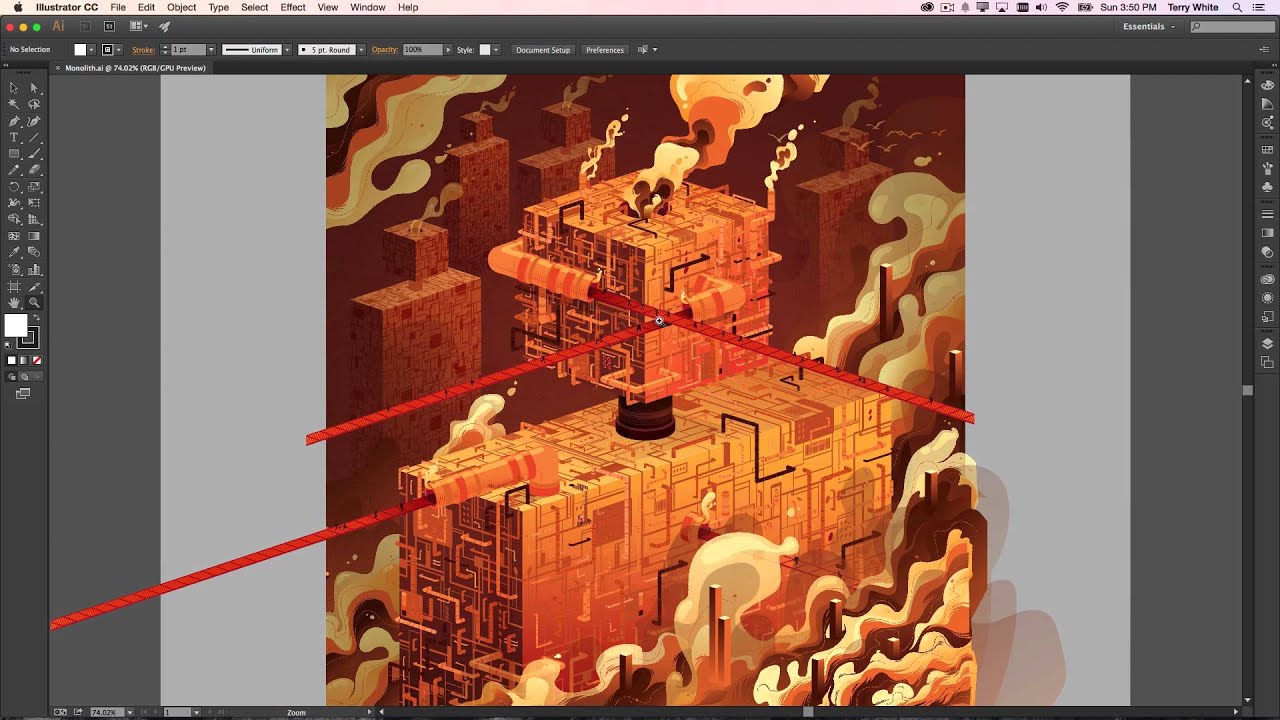Select the Zoom magnifier tool
The width and height of the screenshot is (1280, 720).
(34, 302)
